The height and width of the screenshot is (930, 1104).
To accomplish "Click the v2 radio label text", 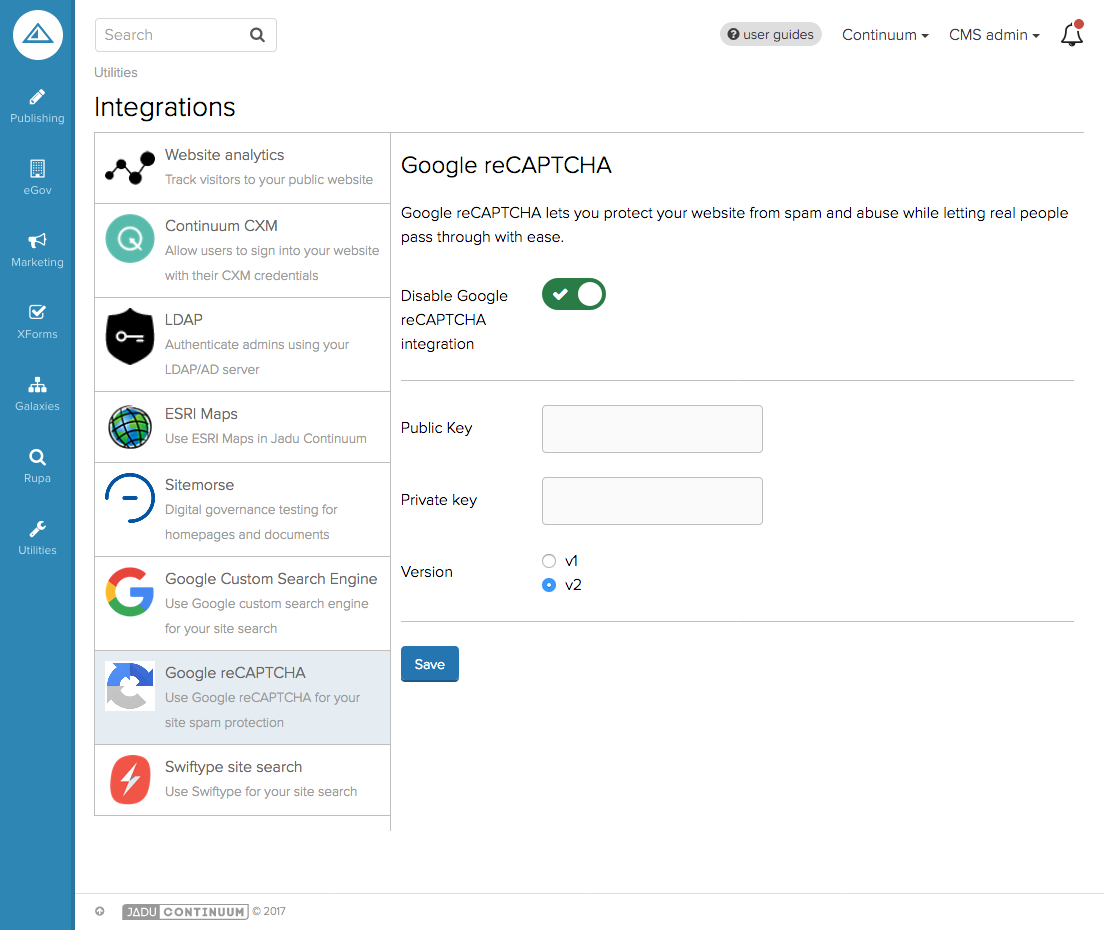I will [x=573, y=585].
